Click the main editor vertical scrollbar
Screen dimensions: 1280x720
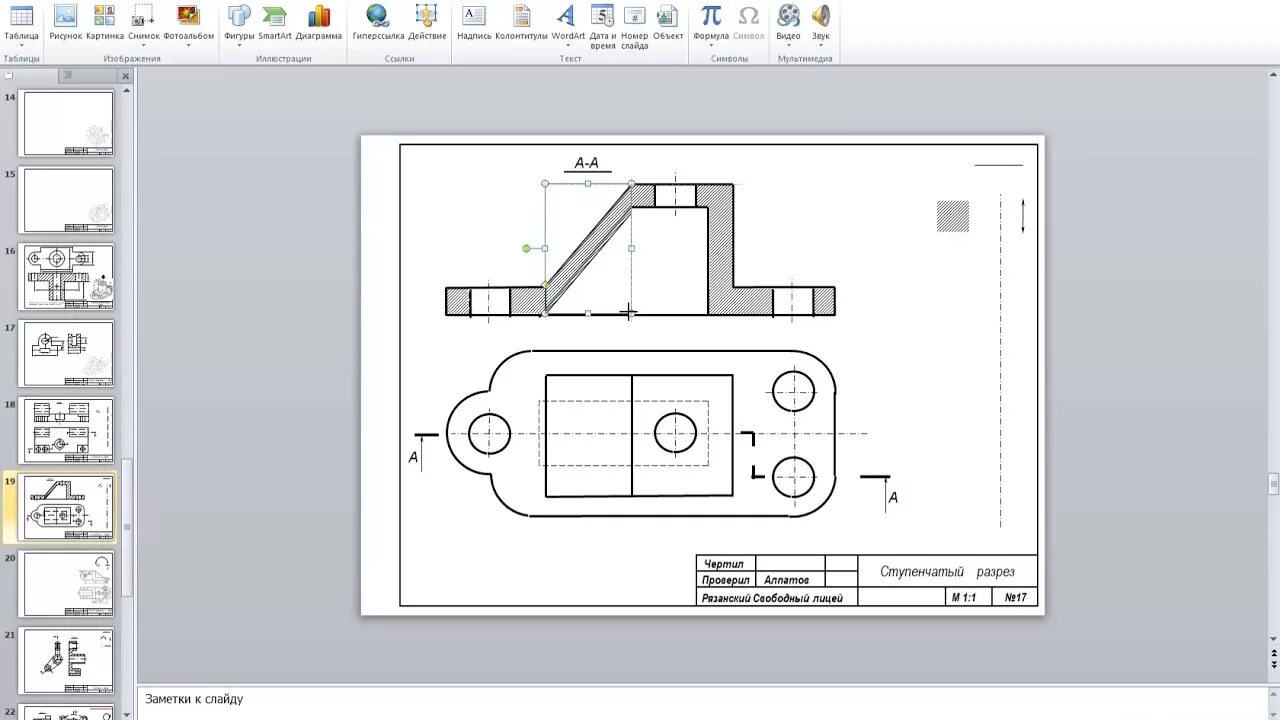pos(1273,484)
